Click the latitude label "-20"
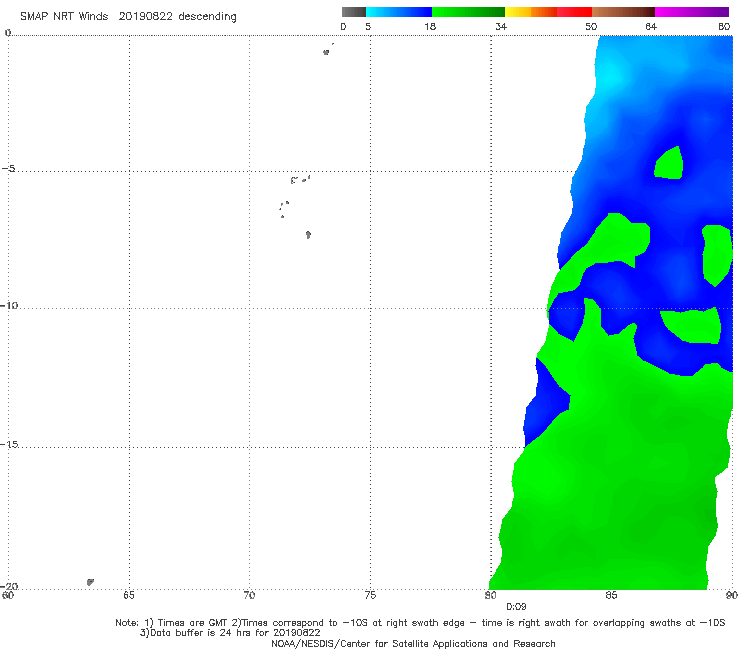This screenshot has height=650, width=740. click(x=9, y=586)
